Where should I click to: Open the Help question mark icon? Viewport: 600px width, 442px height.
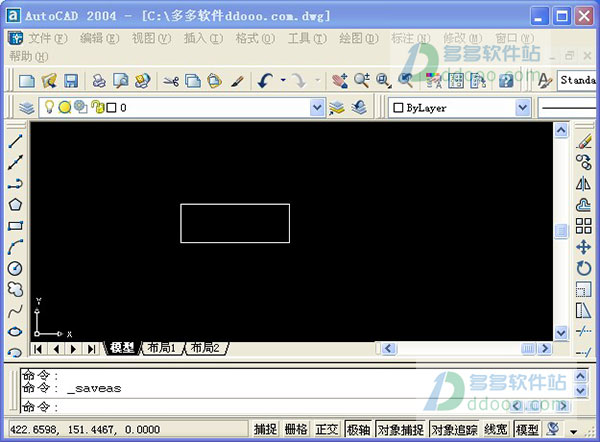[x=506, y=81]
